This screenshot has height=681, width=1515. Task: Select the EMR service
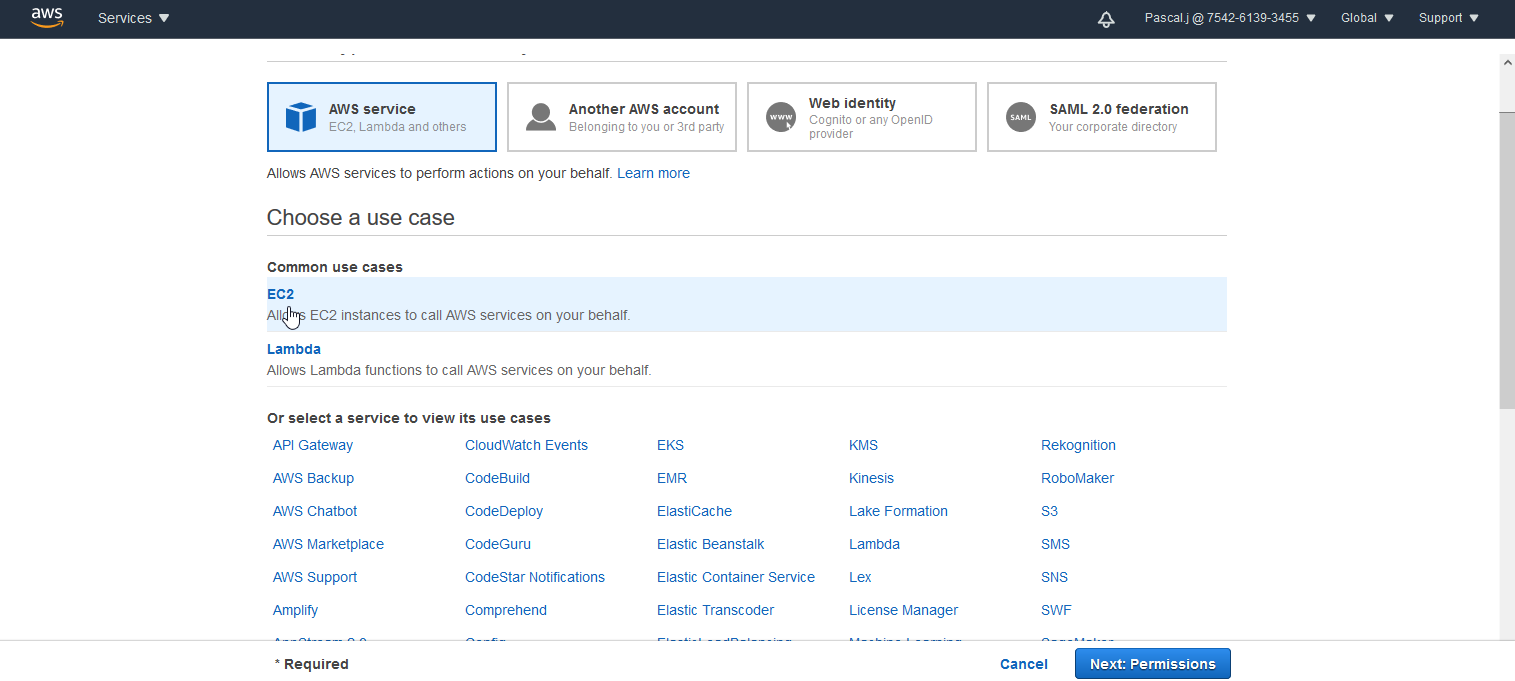pos(672,478)
